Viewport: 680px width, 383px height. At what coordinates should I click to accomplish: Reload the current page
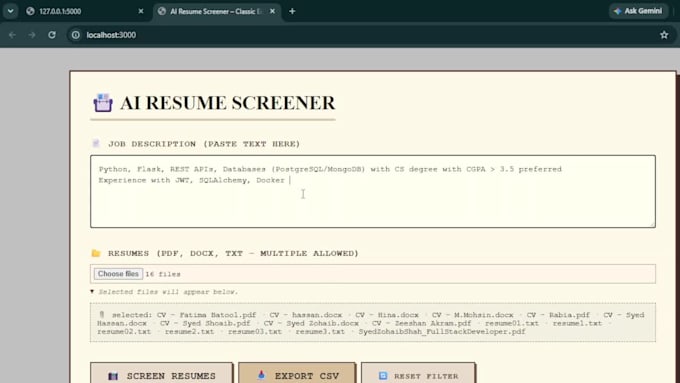pos(52,35)
